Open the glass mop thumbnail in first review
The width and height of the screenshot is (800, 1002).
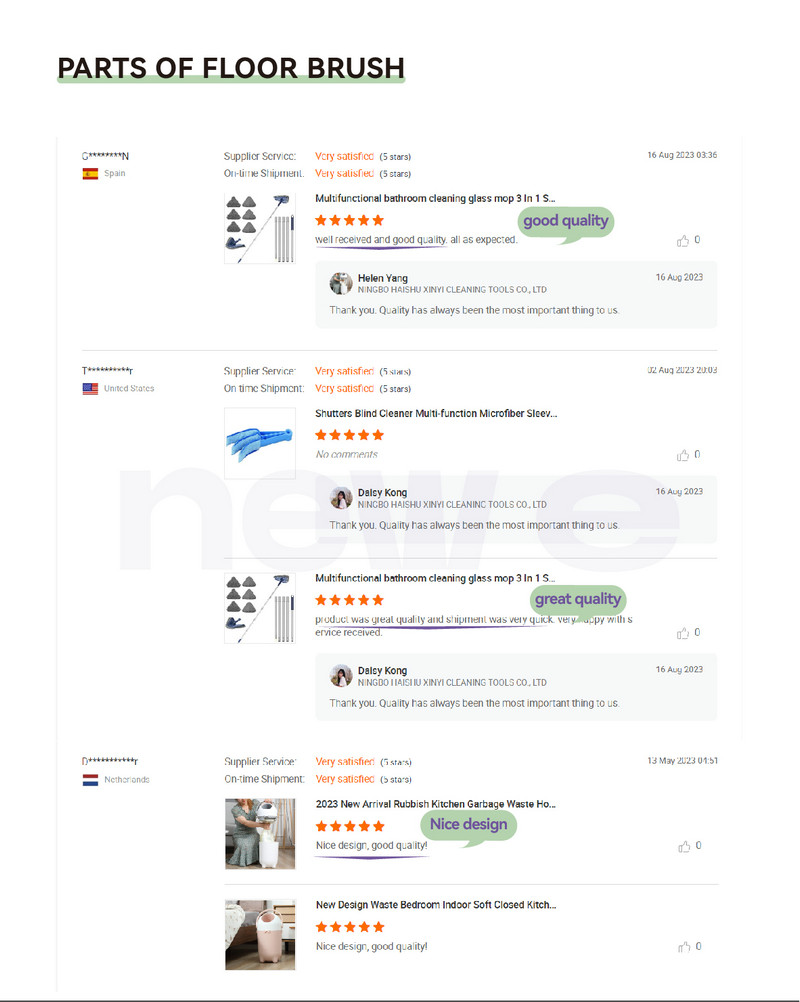coord(260,229)
